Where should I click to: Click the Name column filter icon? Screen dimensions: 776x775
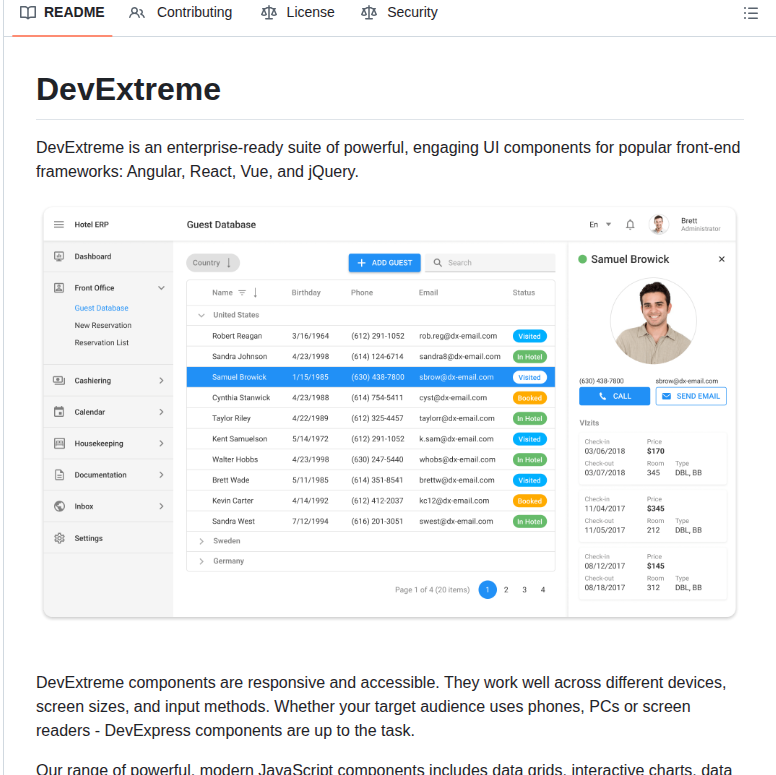point(242,293)
